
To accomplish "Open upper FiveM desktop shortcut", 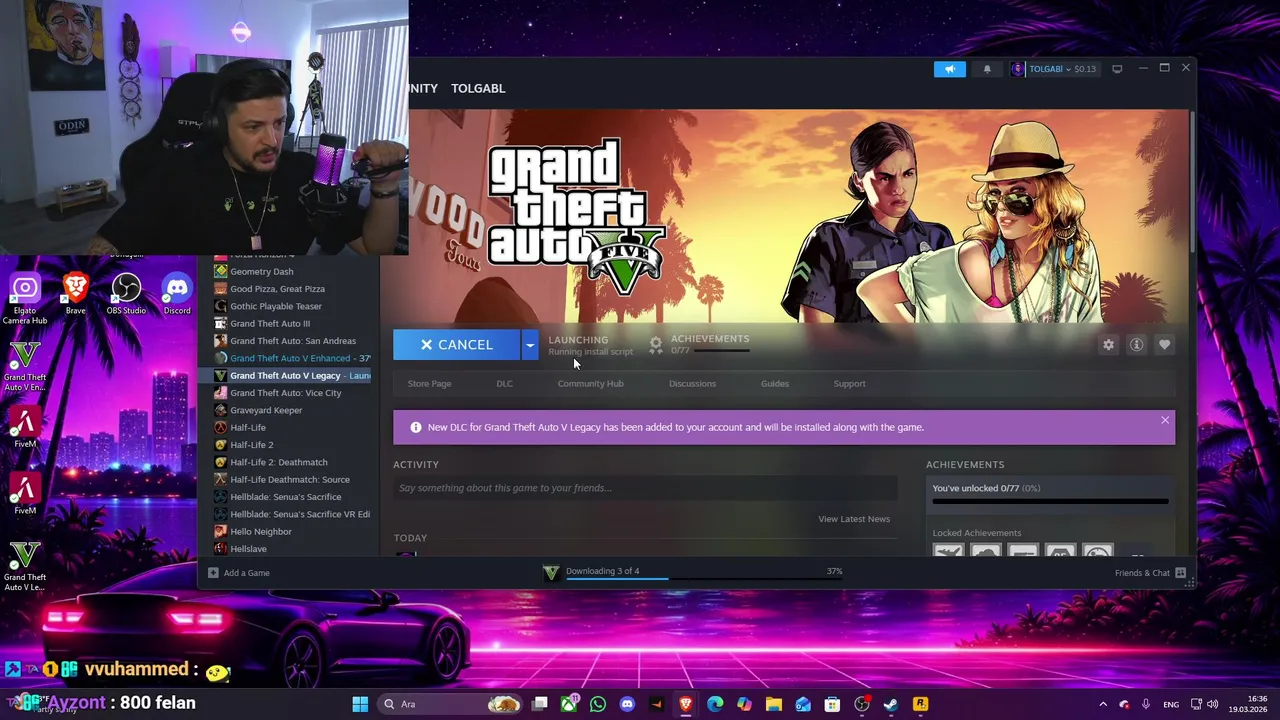I will coord(25,428).
